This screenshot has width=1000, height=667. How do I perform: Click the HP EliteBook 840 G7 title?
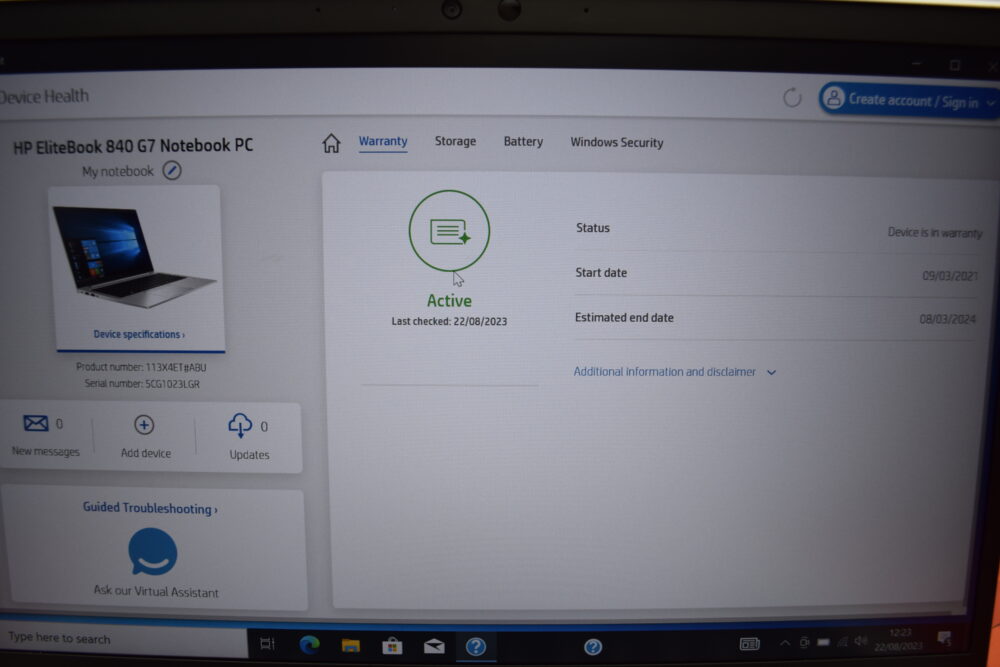click(133, 146)
